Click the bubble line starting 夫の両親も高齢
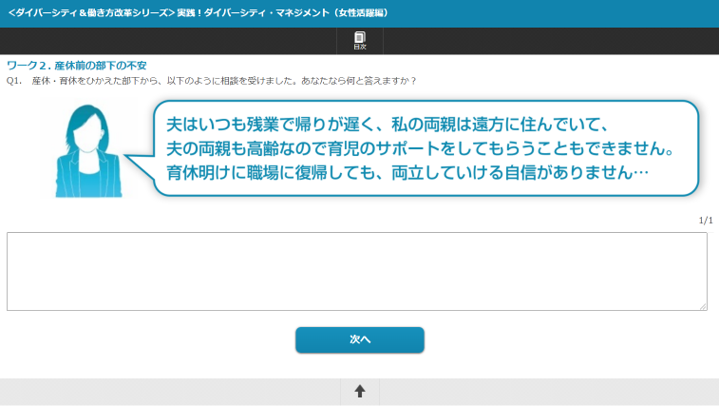 pos(420,148)
